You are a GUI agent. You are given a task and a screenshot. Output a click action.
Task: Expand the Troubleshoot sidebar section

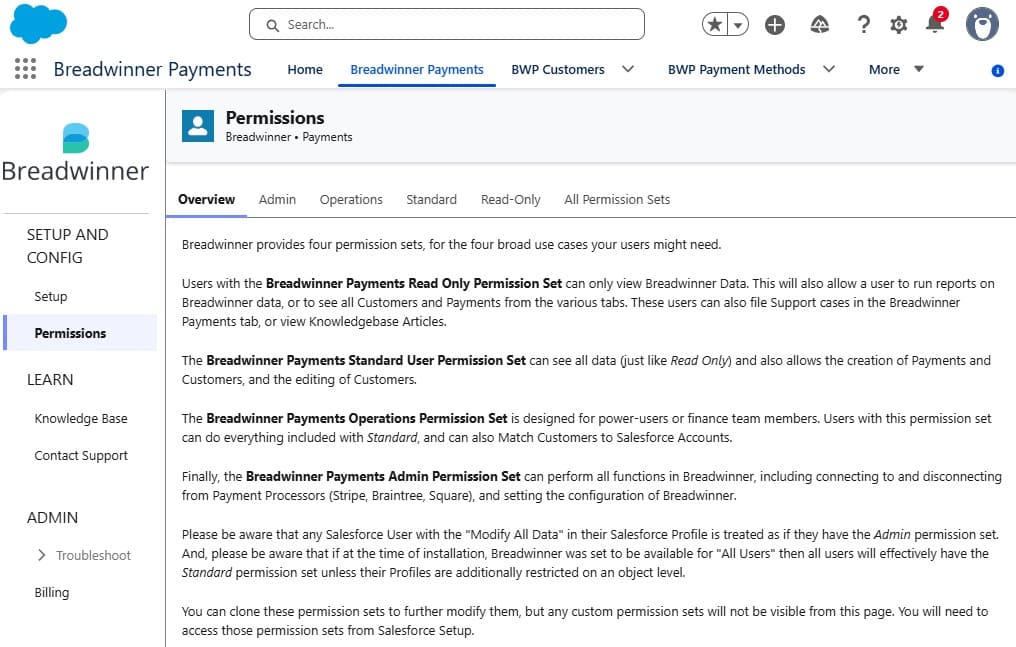point(41,555)
